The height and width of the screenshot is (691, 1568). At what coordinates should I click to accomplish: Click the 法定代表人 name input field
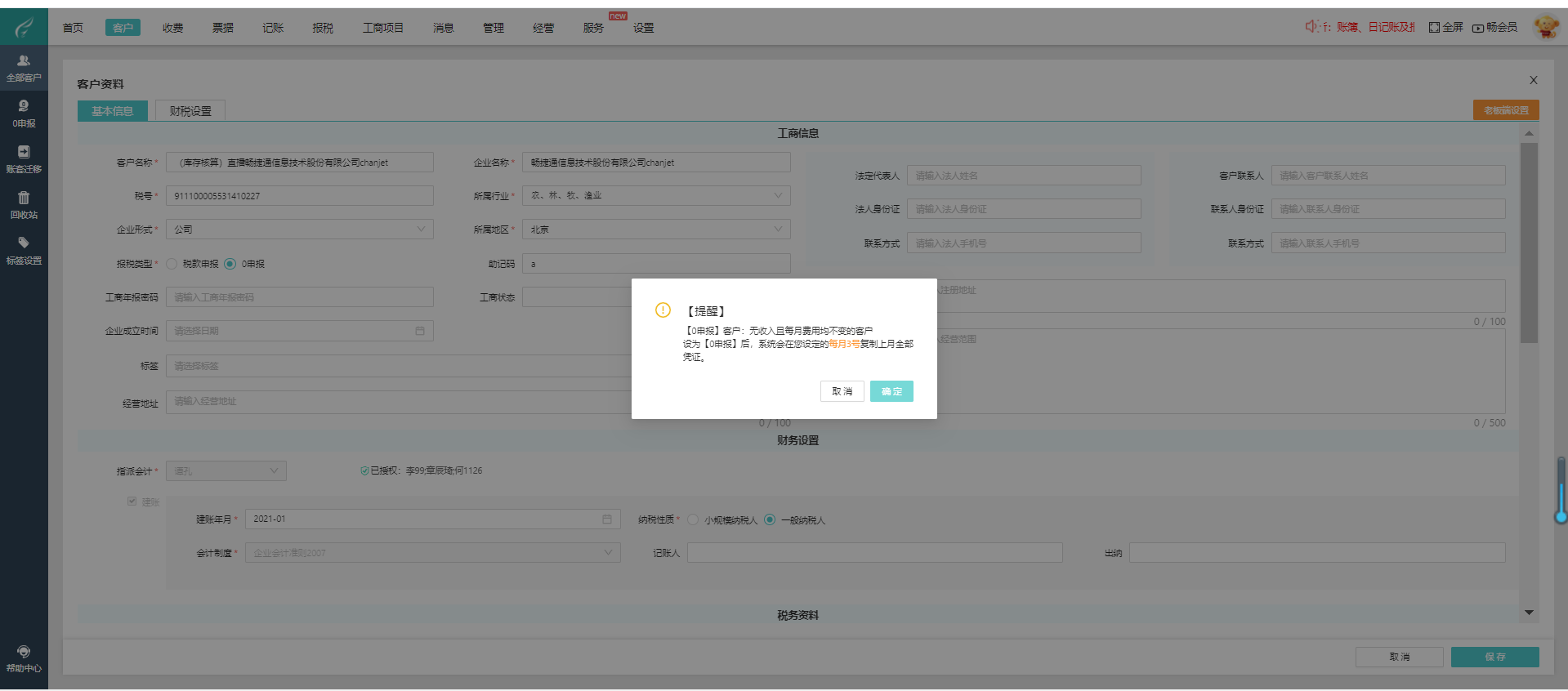(x=1023, y=176)
